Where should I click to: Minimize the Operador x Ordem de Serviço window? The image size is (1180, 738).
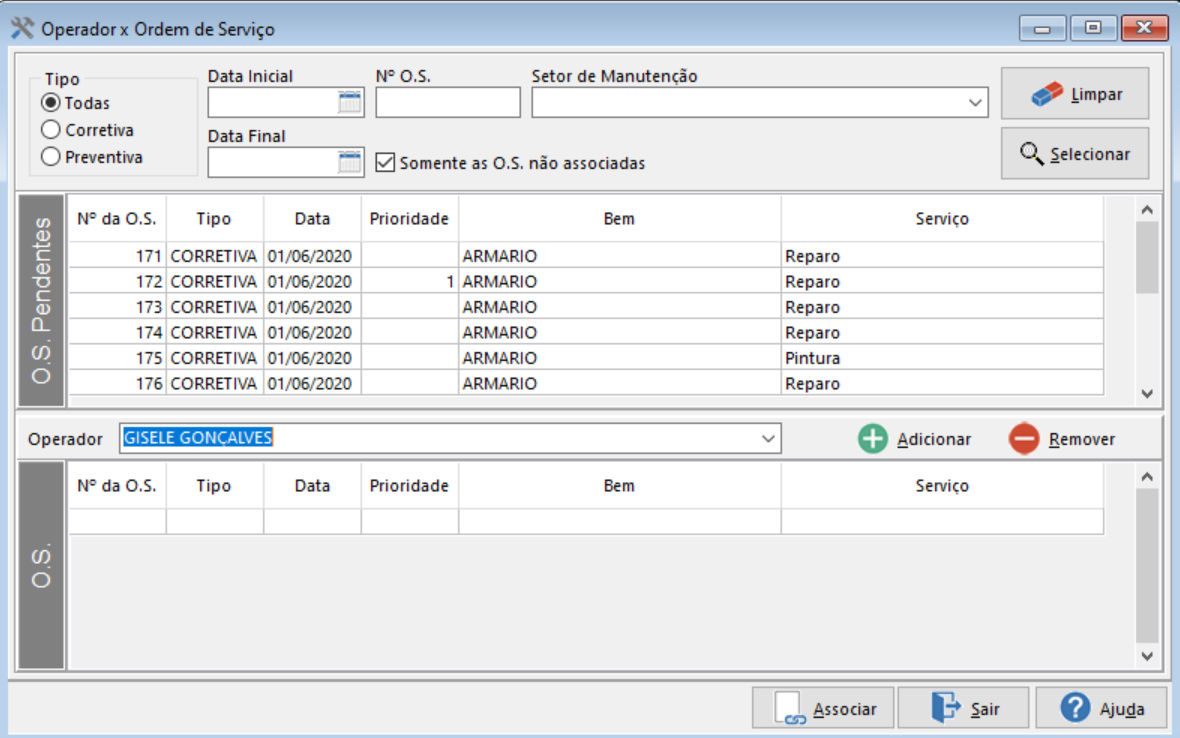coord(1042,28)
